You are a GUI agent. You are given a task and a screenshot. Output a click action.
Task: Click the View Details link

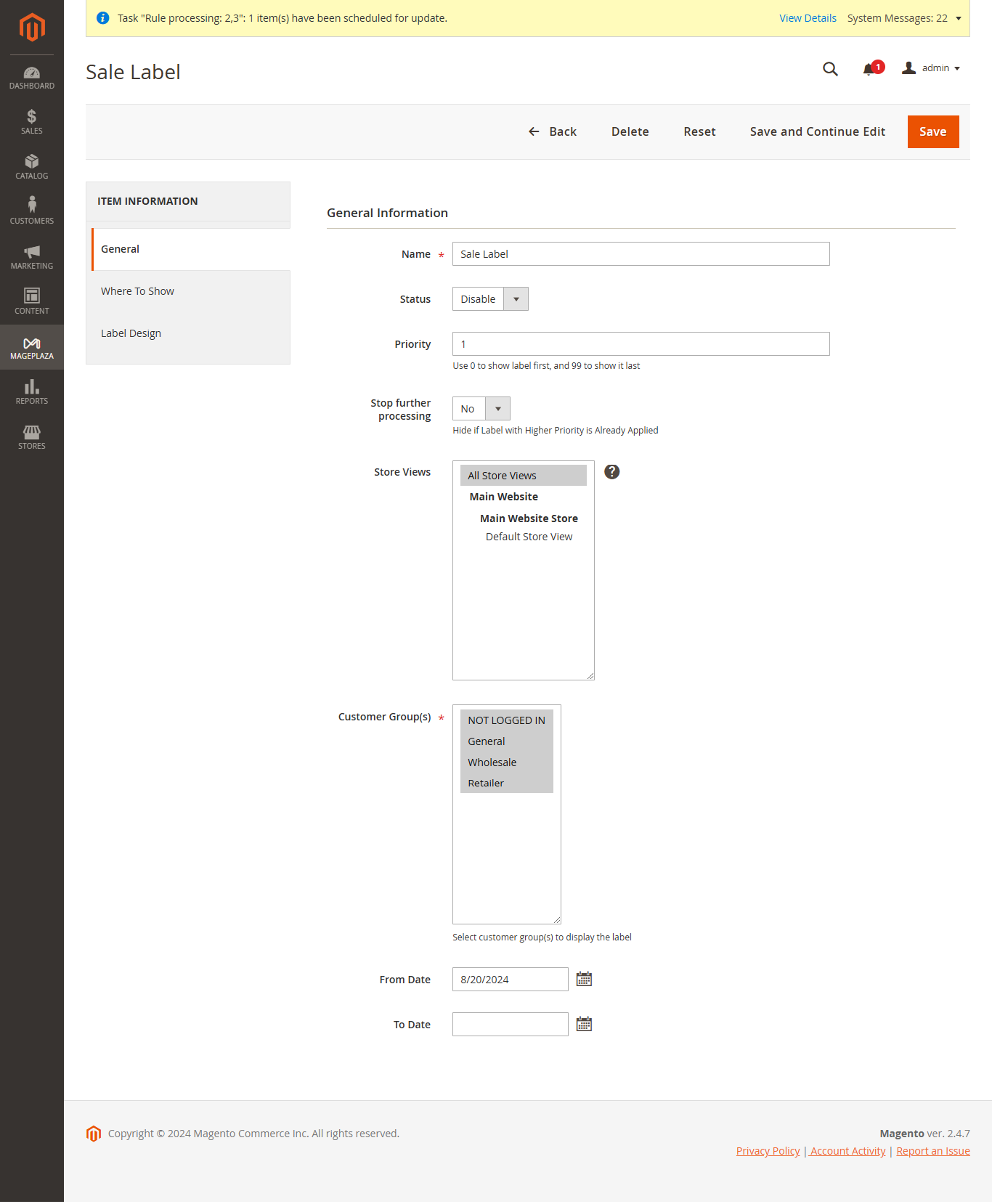point(808,18)
